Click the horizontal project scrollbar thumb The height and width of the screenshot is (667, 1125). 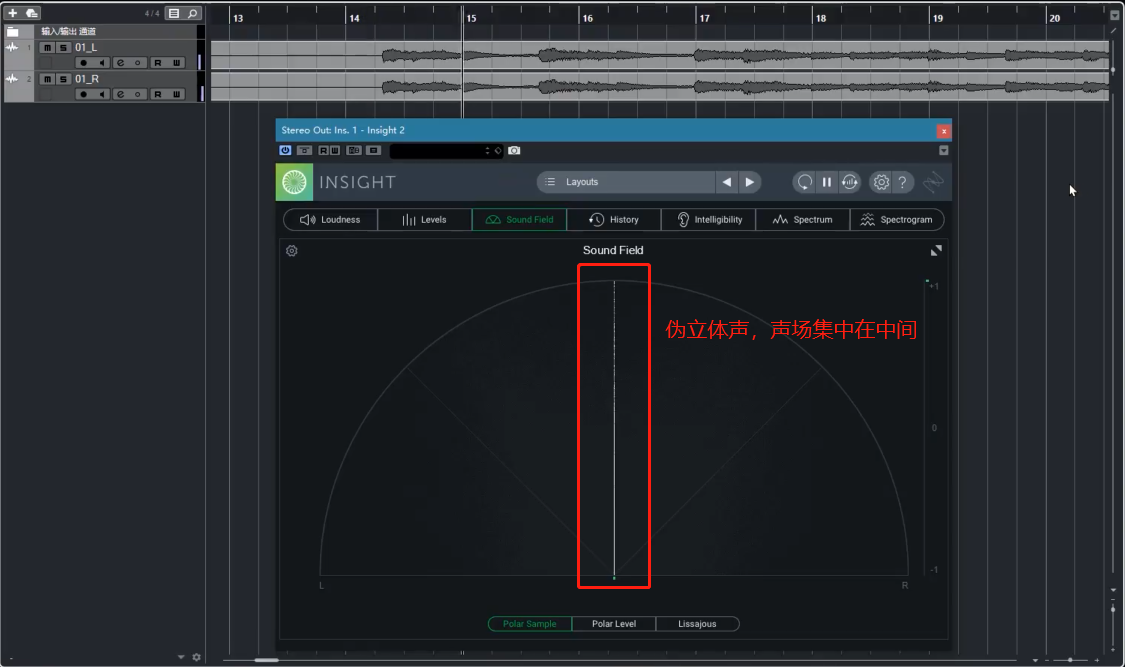(x=266, y=660)
